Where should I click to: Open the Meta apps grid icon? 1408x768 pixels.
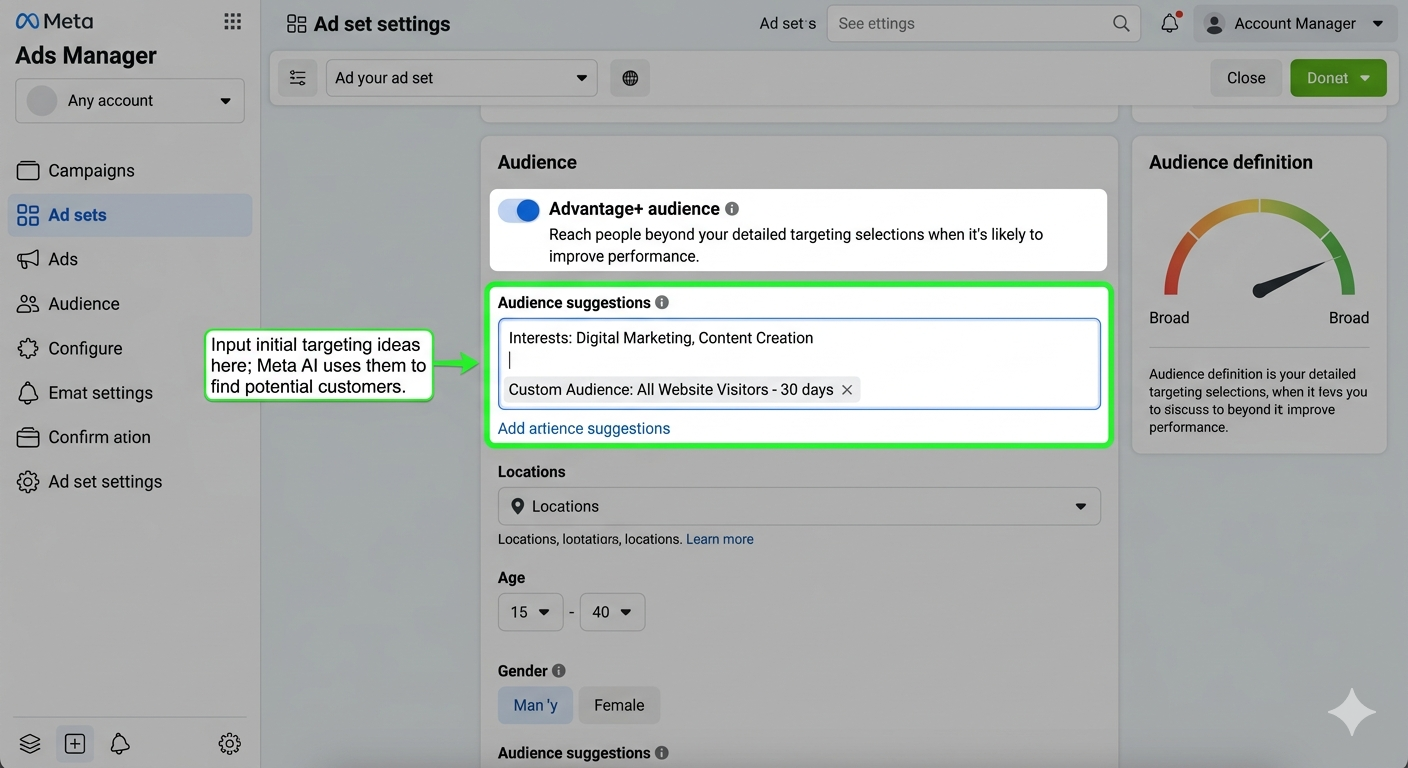(x=233, y=21)
